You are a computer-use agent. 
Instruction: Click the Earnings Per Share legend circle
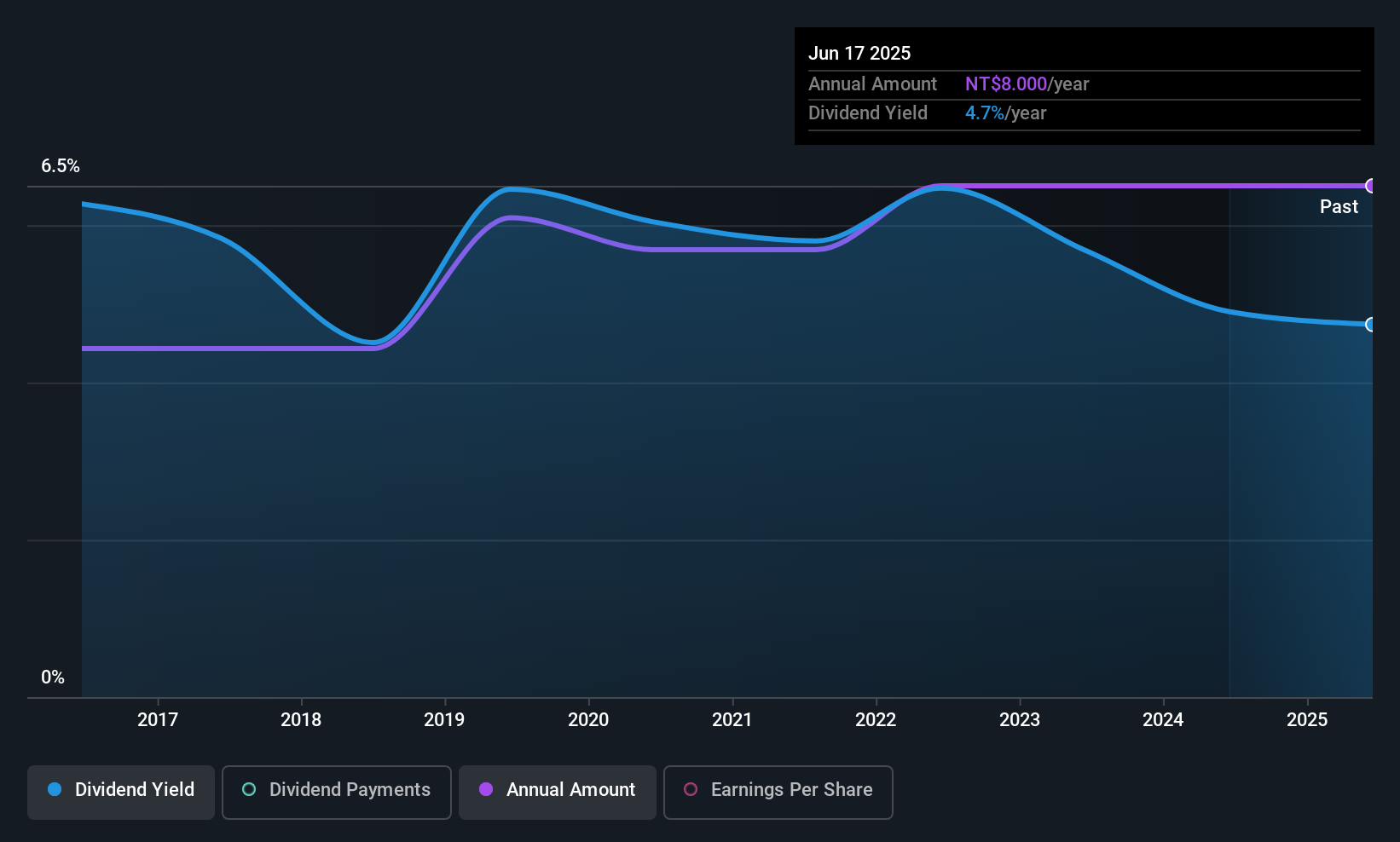point(691,790)
